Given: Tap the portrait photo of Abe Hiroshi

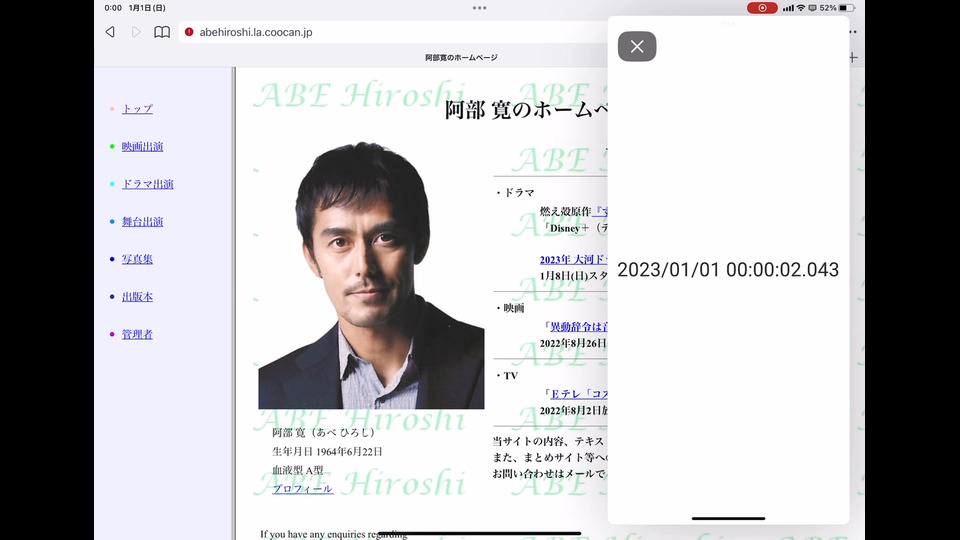Looking at the screenshot, I should 371,275.
